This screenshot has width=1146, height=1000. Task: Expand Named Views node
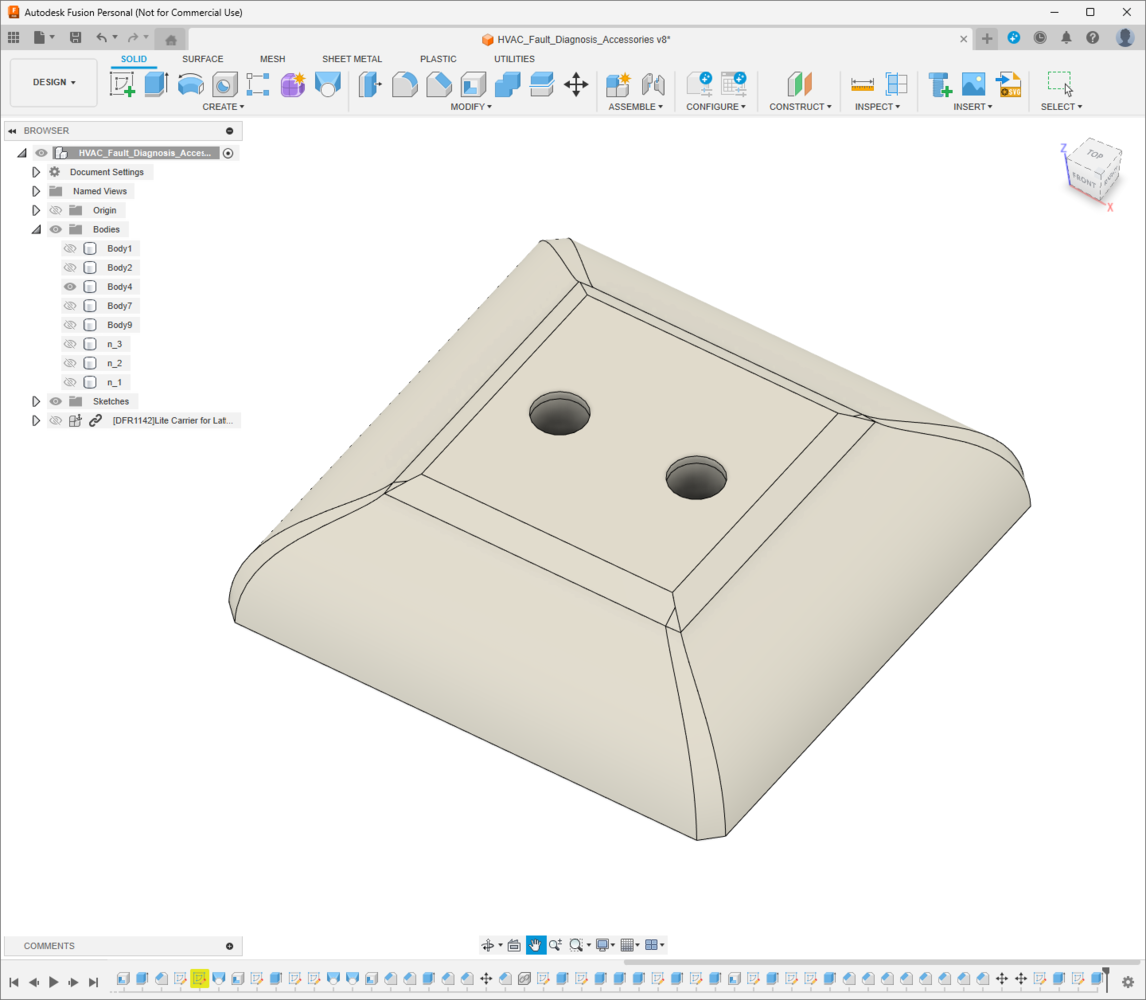(36, 191)
